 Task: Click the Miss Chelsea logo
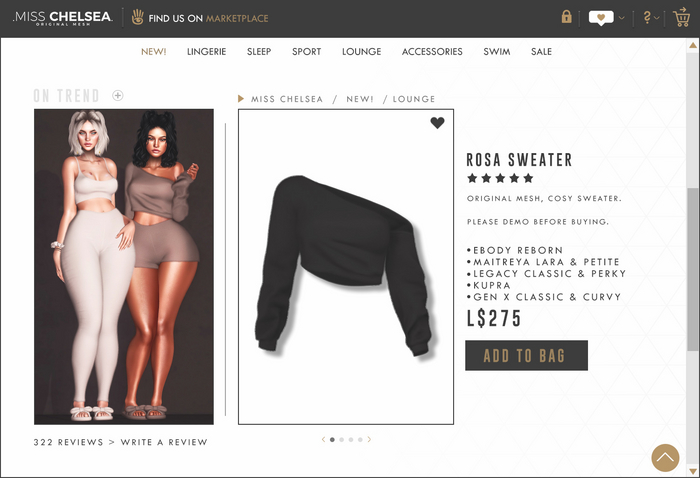(62, 18)
